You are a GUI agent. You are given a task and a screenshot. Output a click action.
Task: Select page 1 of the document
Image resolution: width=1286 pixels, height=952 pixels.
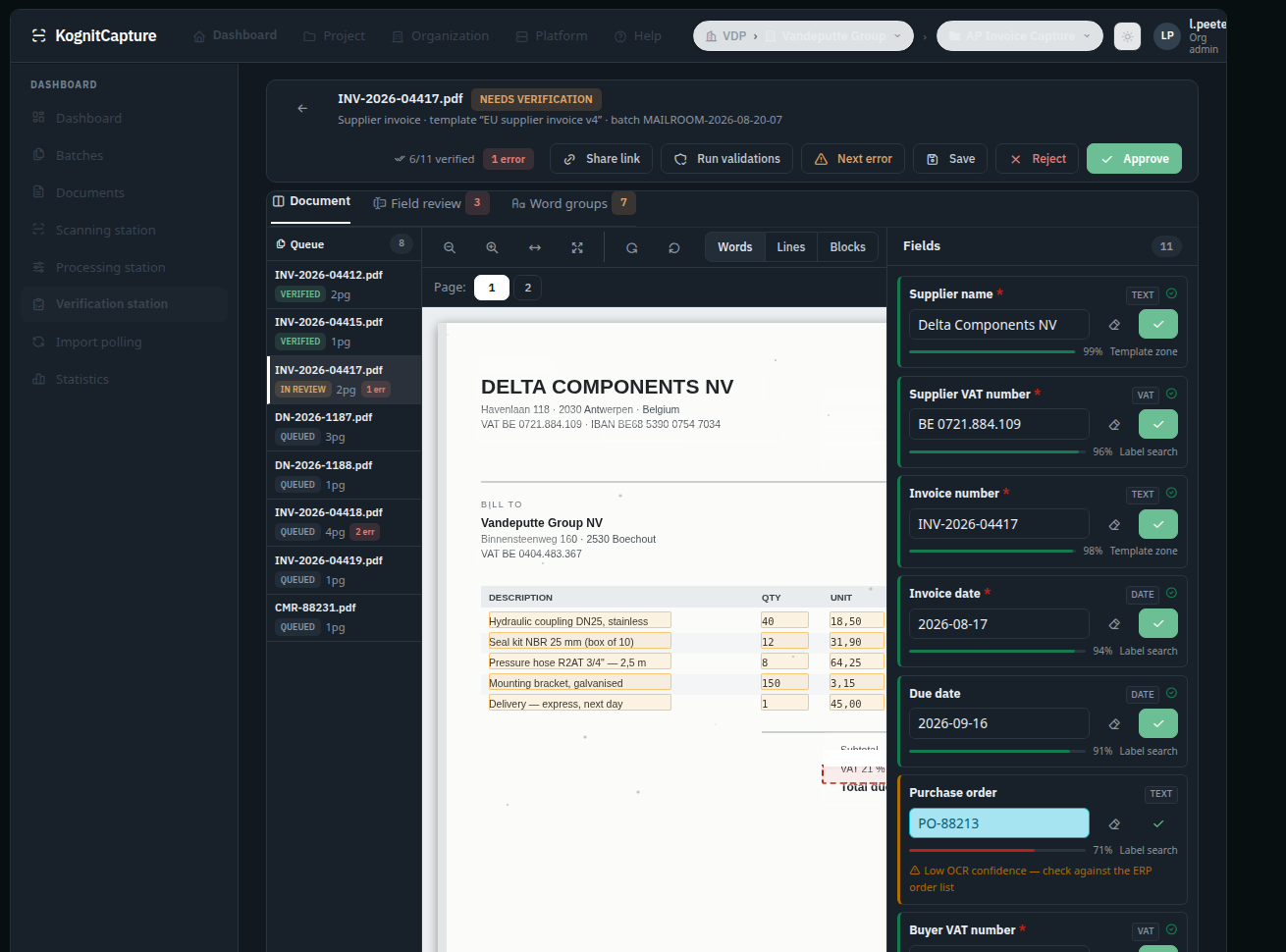tap(492, 288)
